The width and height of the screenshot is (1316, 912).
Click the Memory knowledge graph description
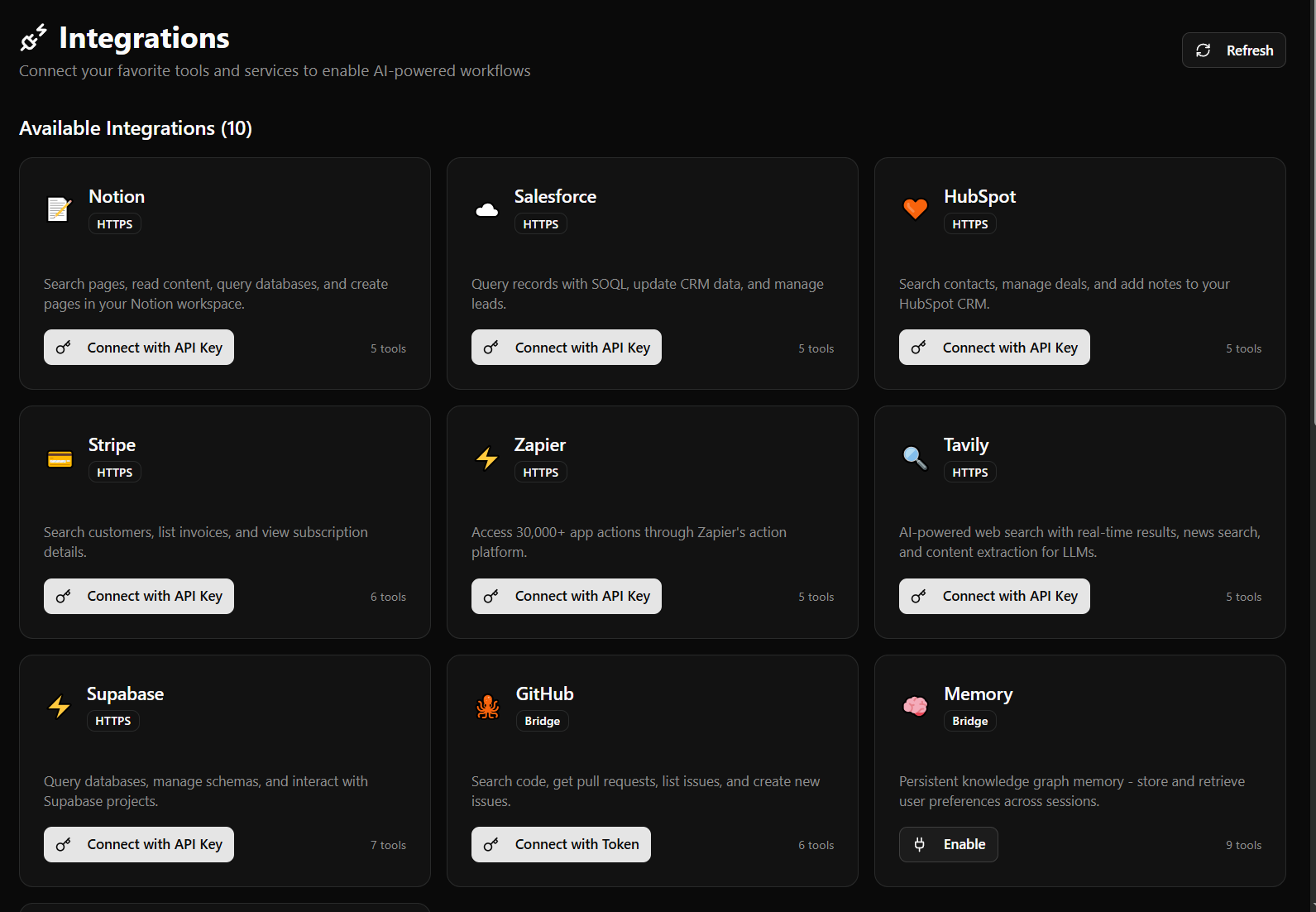point(1072,791)
